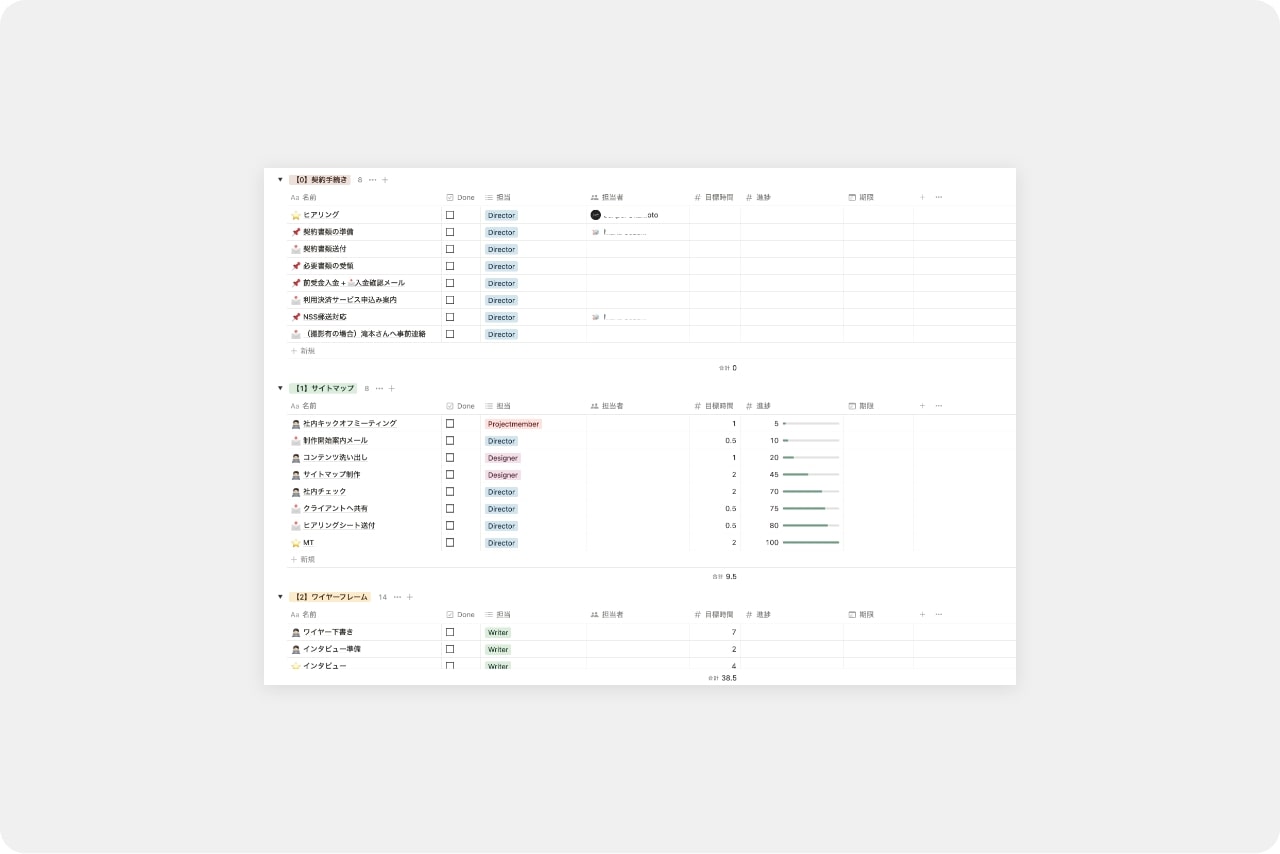Screen dimensions: 1280x854
Task: Collapse the 【1】サイトマップ group triangle
Action: pos(280,388)
